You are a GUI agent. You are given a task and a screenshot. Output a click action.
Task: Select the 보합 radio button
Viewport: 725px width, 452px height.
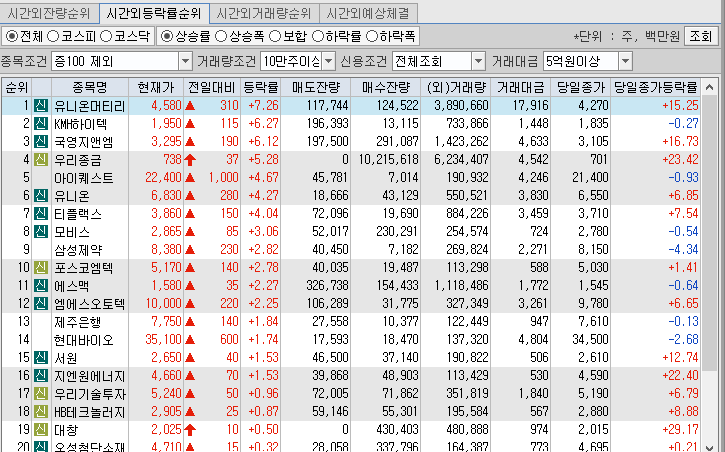coord(275,36)
